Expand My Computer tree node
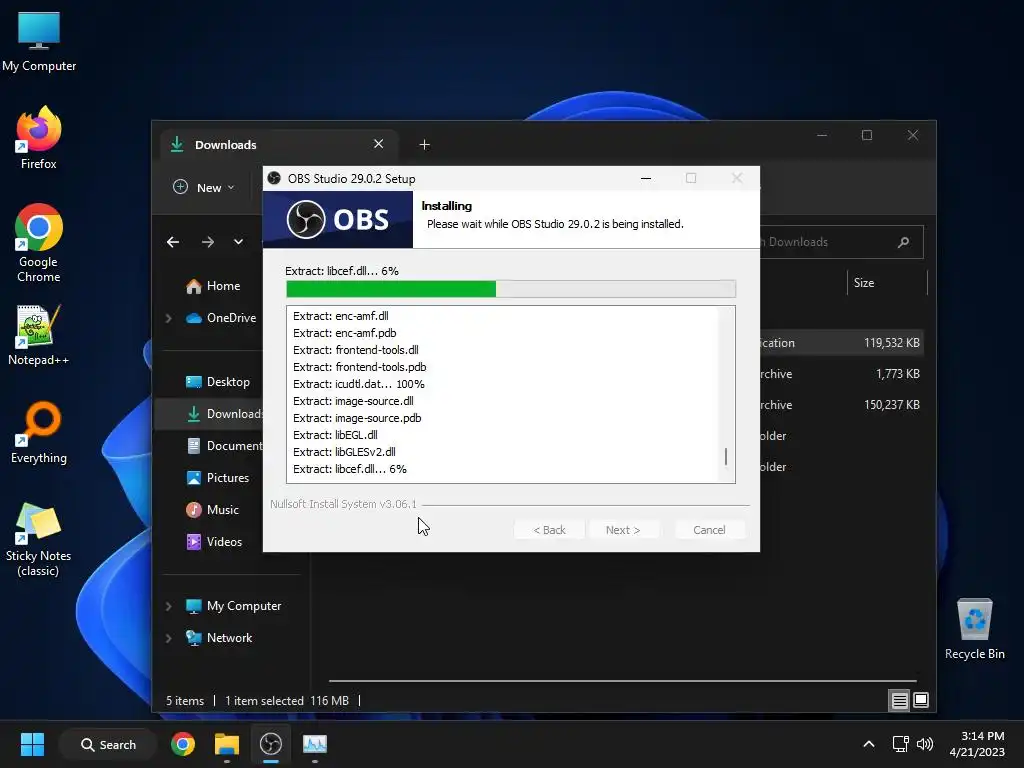The image size is (1024, 768). click(168, 606)
